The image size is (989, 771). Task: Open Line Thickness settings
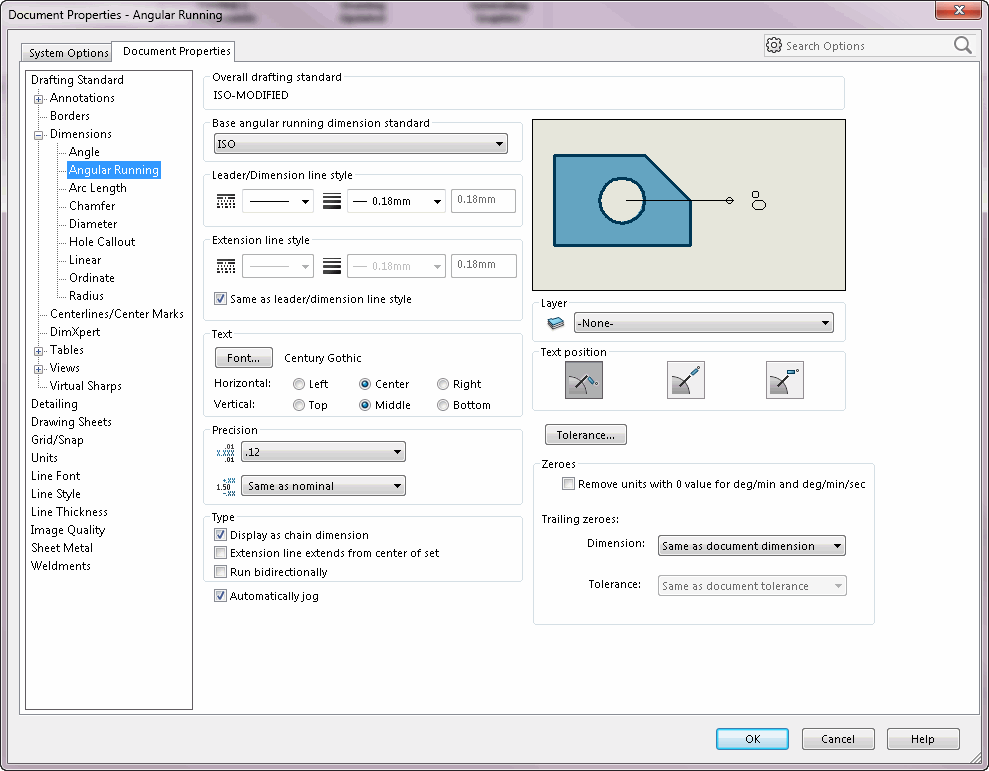69,512
